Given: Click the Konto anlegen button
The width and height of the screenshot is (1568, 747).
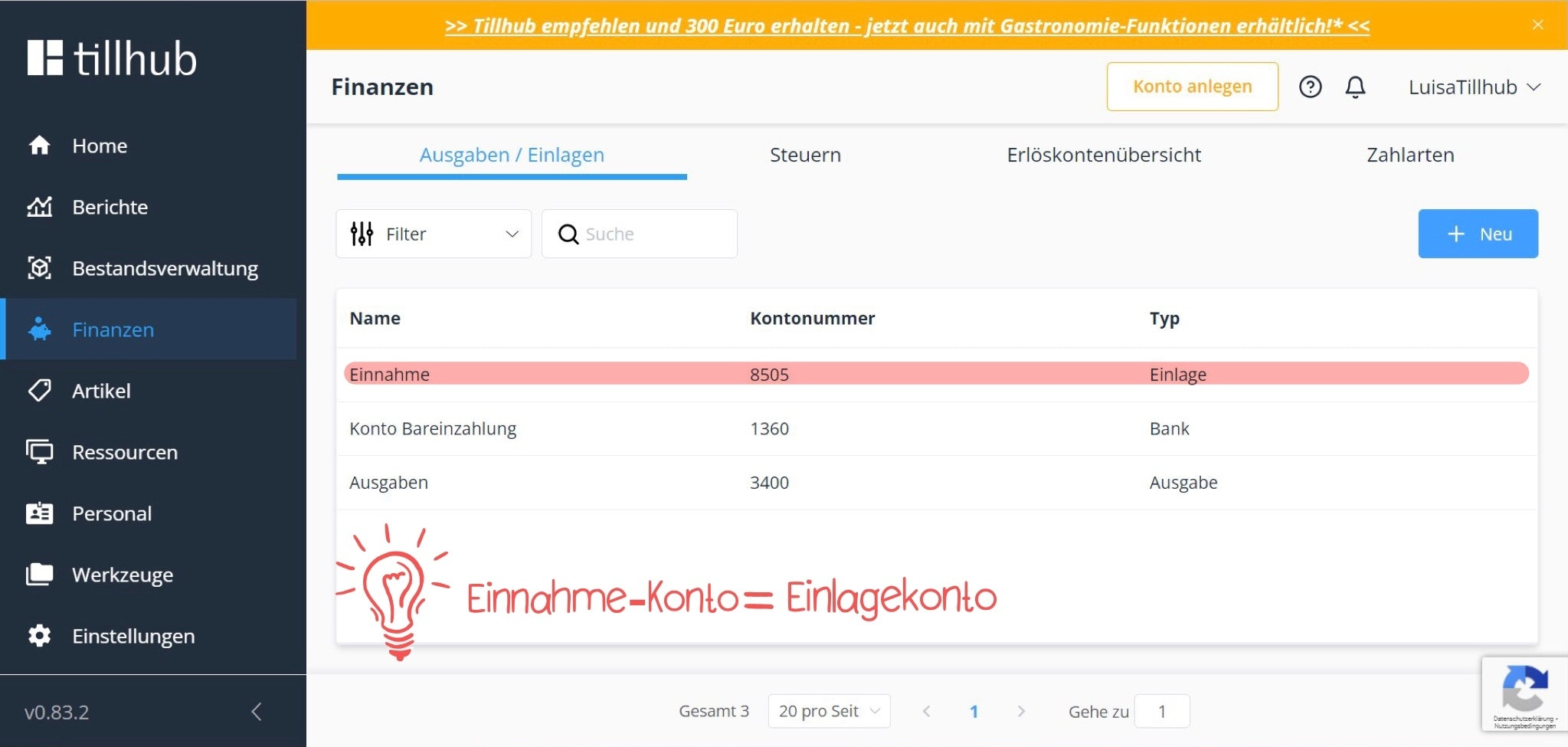Looking at the screenshot, I should click(1192, 87).
